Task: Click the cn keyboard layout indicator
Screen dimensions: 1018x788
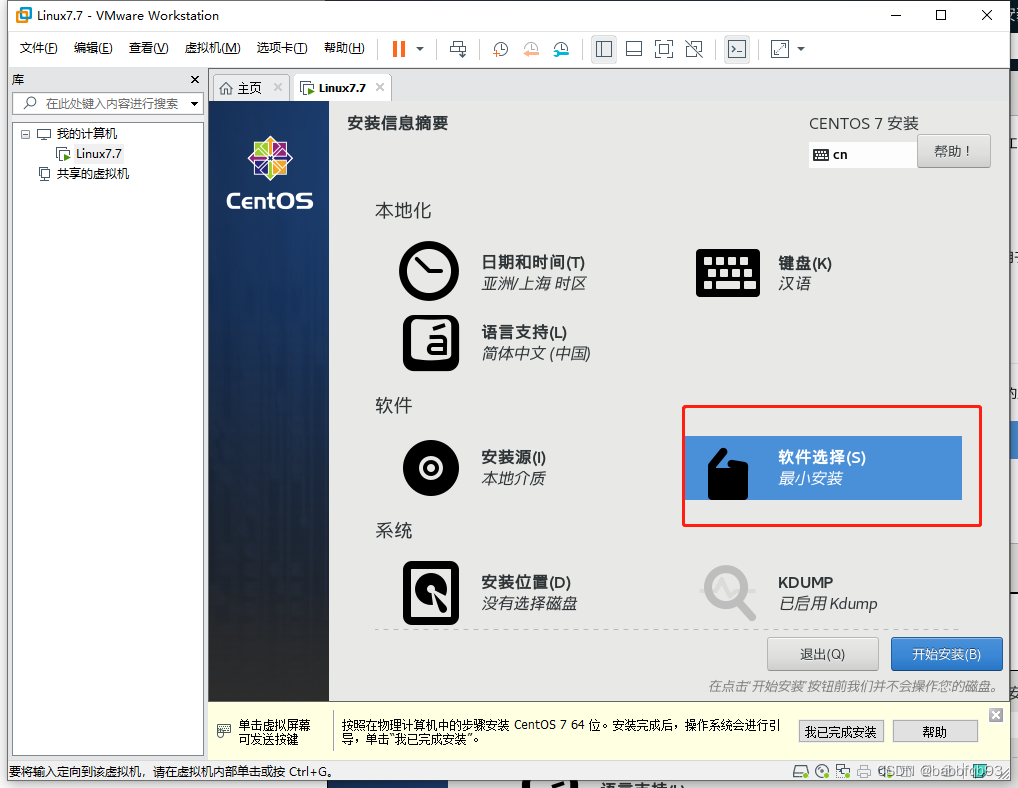Action: (x=862, y=154)
